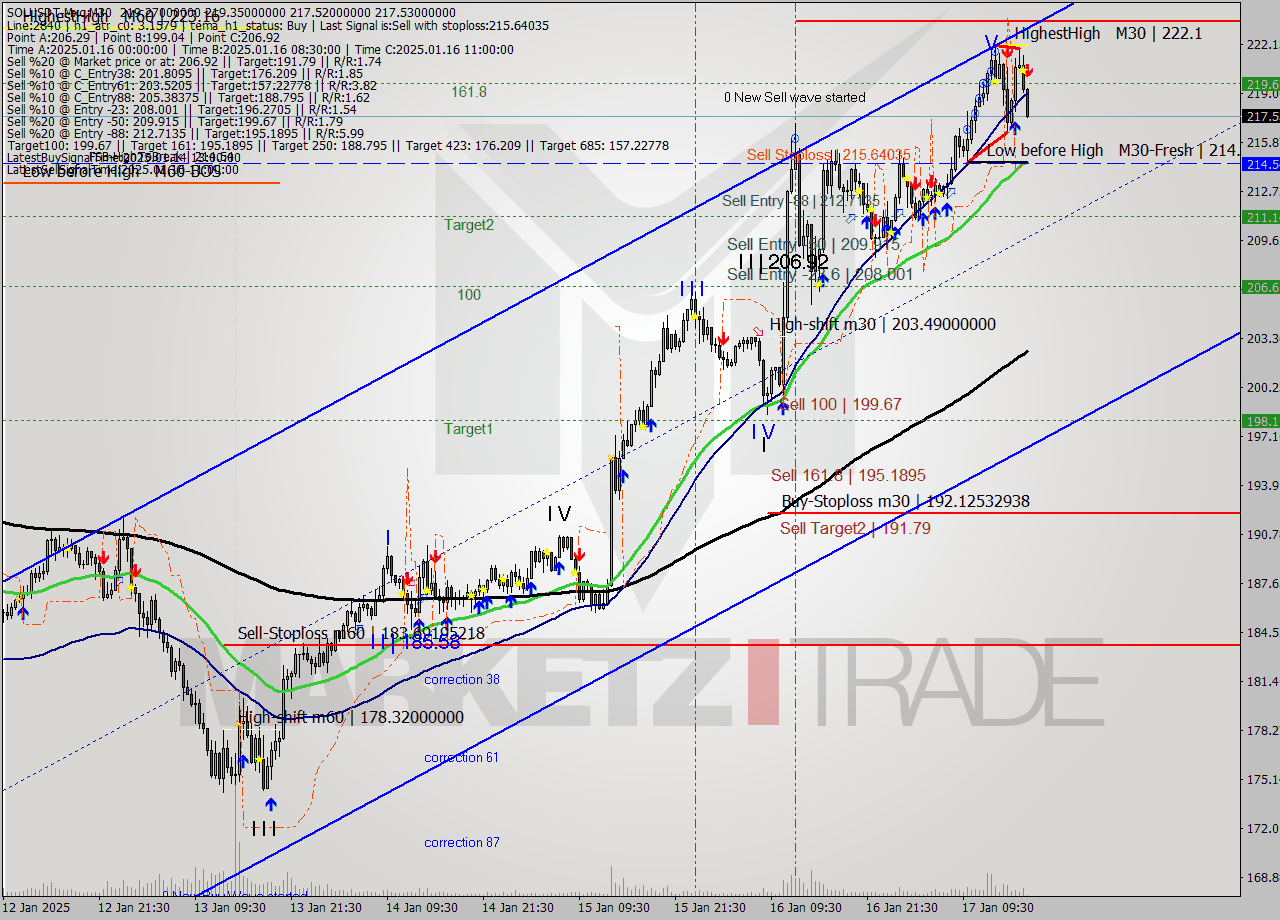Click the green 219.6 price tag on axis
This screenshot has width=1280, height=920.
[1260, 84]
